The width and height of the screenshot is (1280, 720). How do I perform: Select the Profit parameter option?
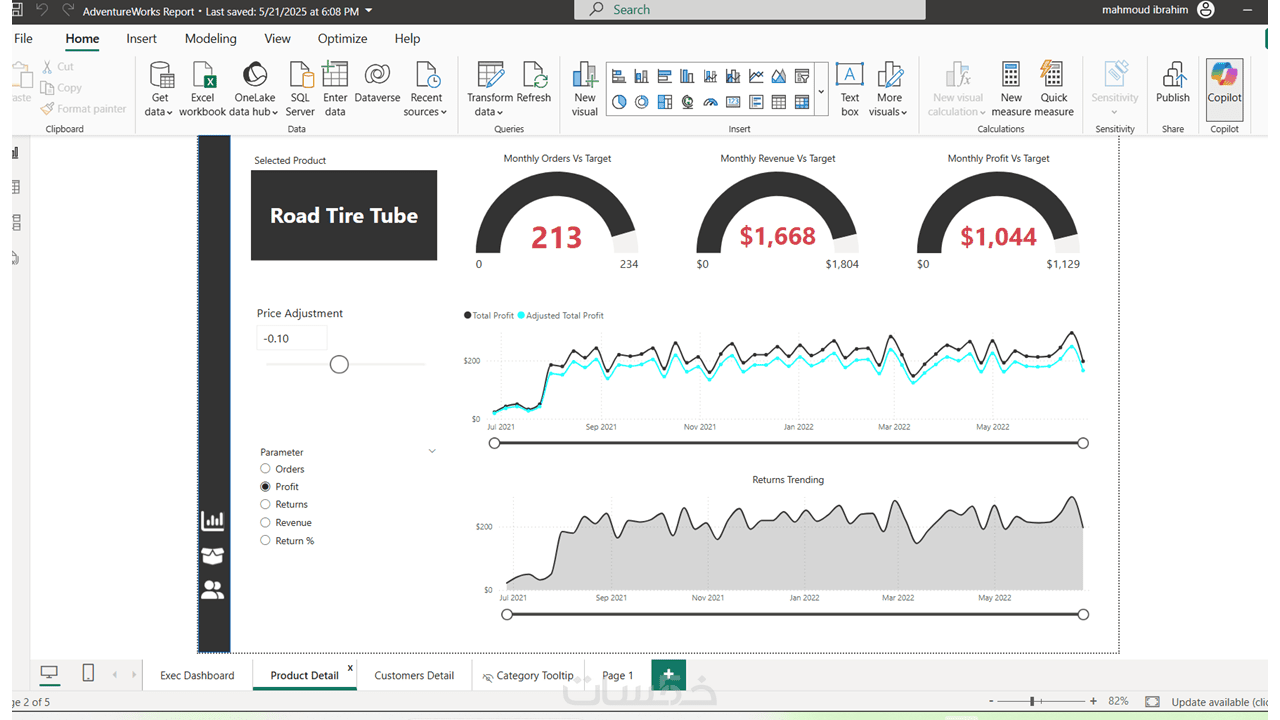[265, 486]
